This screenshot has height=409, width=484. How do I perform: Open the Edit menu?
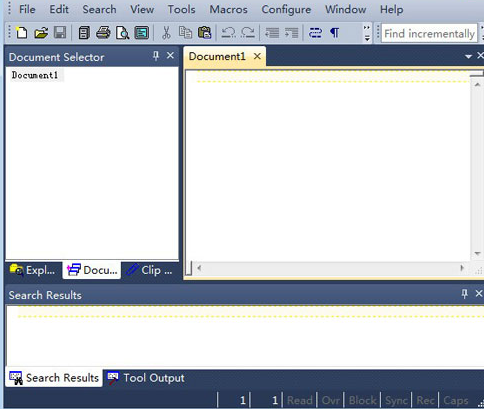tap(59, 9)
